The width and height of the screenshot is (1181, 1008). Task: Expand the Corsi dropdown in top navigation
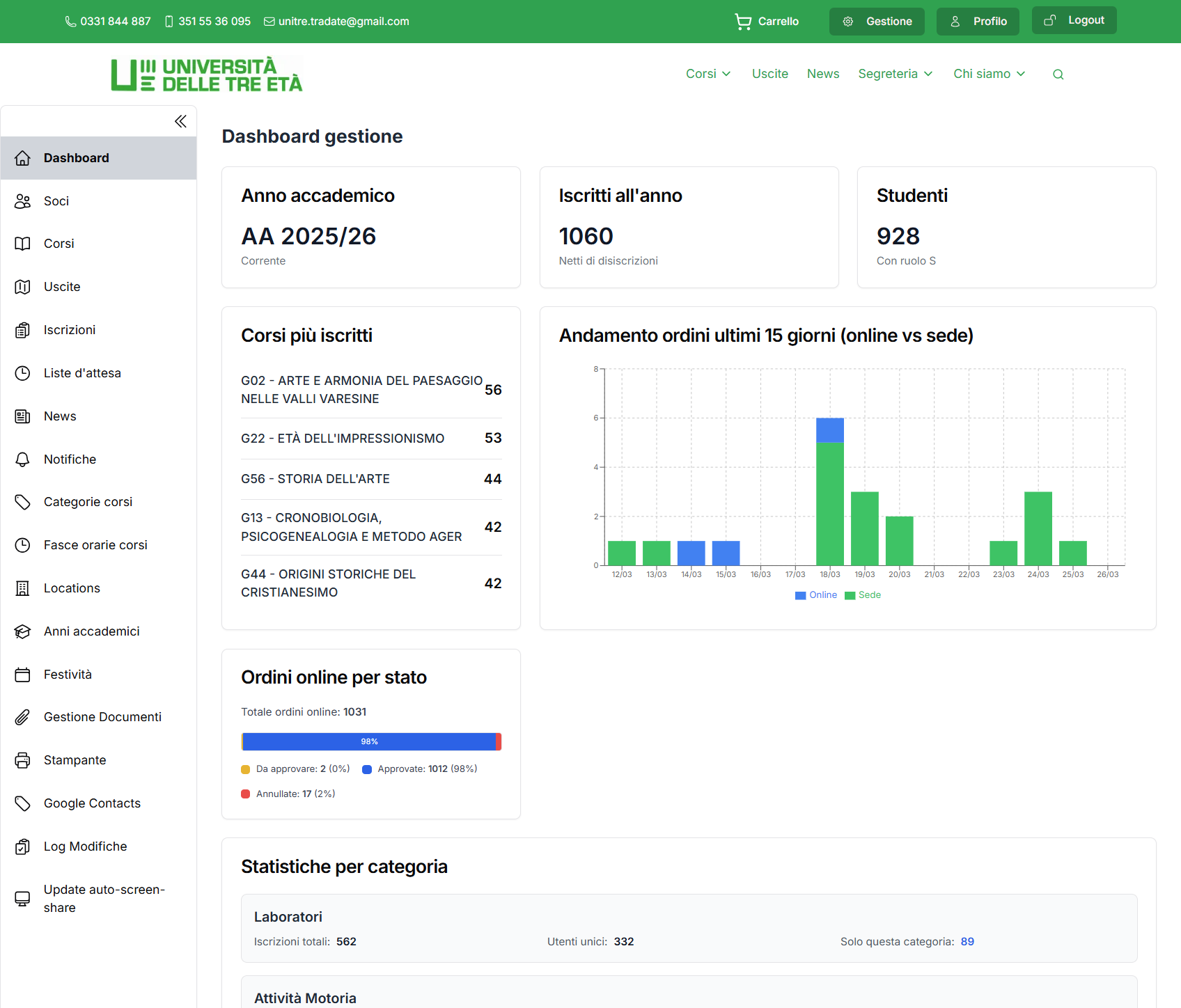coord(707,74)
